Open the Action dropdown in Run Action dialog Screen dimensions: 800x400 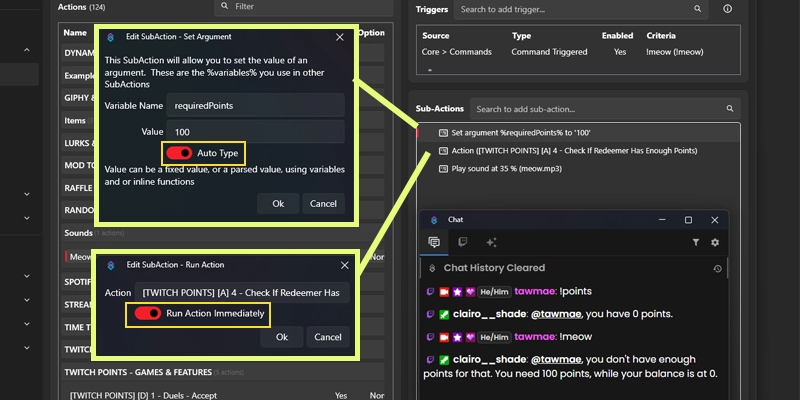tap(242, 293)
